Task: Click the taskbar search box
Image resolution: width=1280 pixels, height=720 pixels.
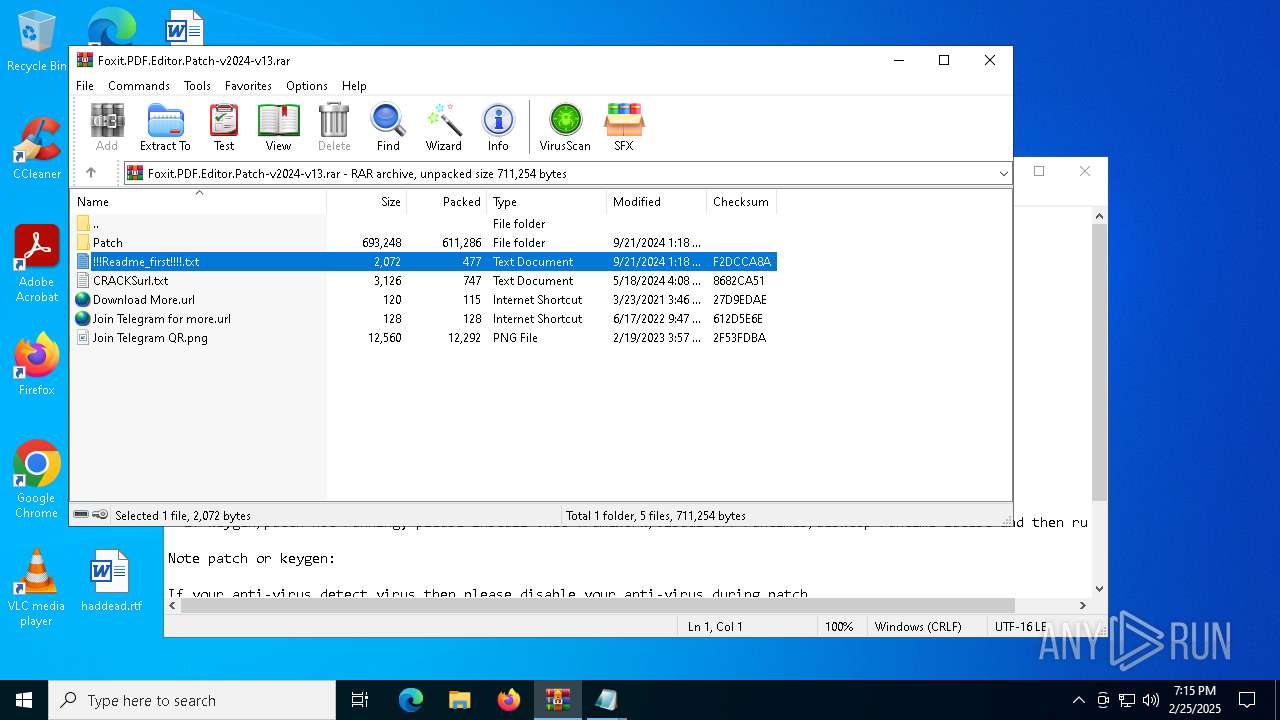Action: (x=192, y=700)
